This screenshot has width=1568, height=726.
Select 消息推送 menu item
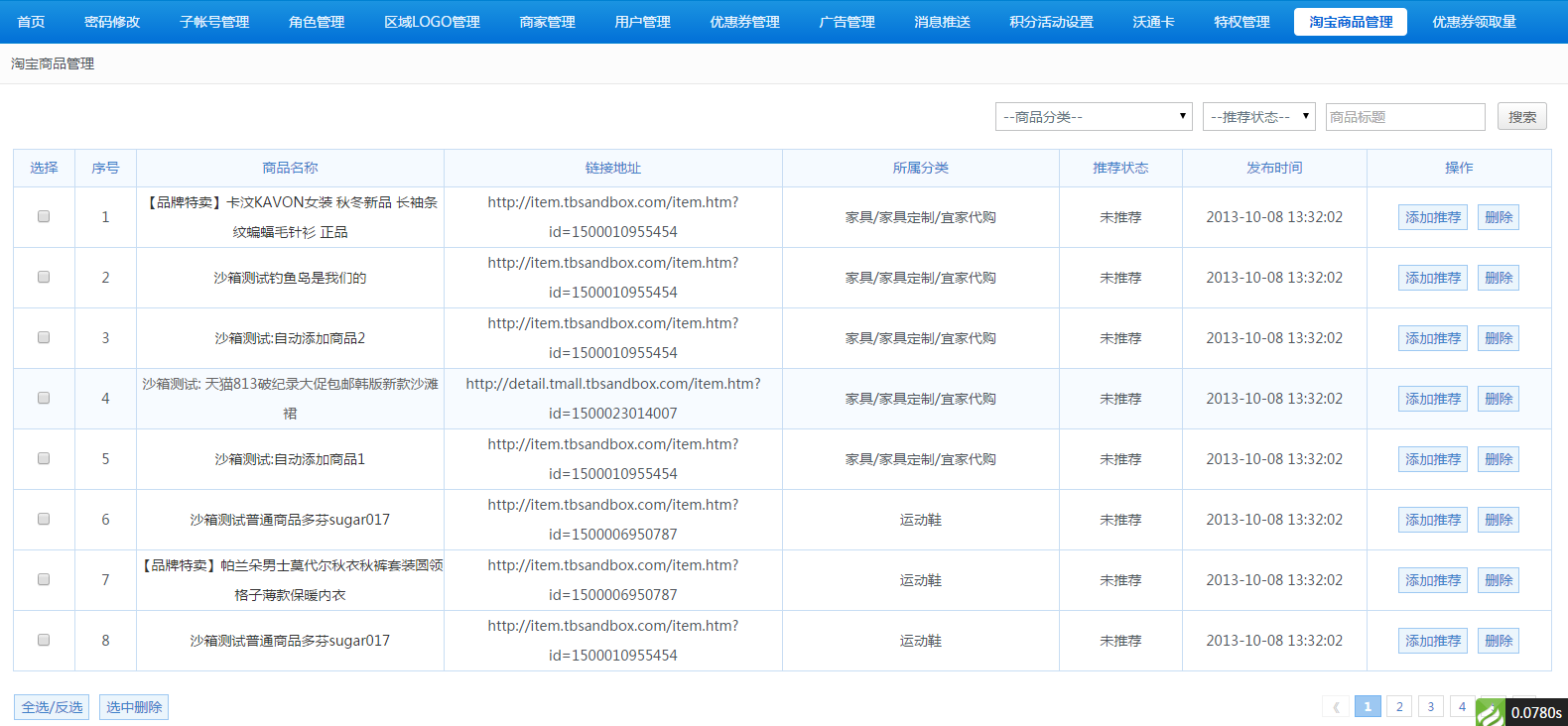pos(942,22)
